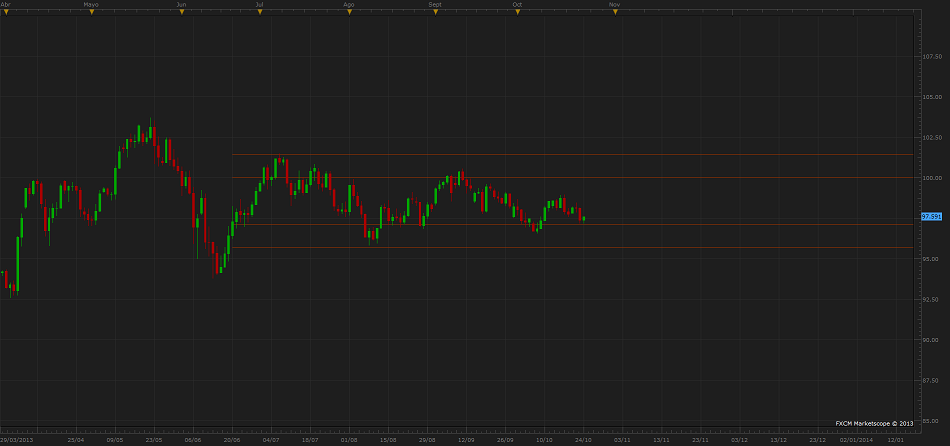Click the Mayo month marker triangle
Screen dimensions: 950x446
(92, 12)
